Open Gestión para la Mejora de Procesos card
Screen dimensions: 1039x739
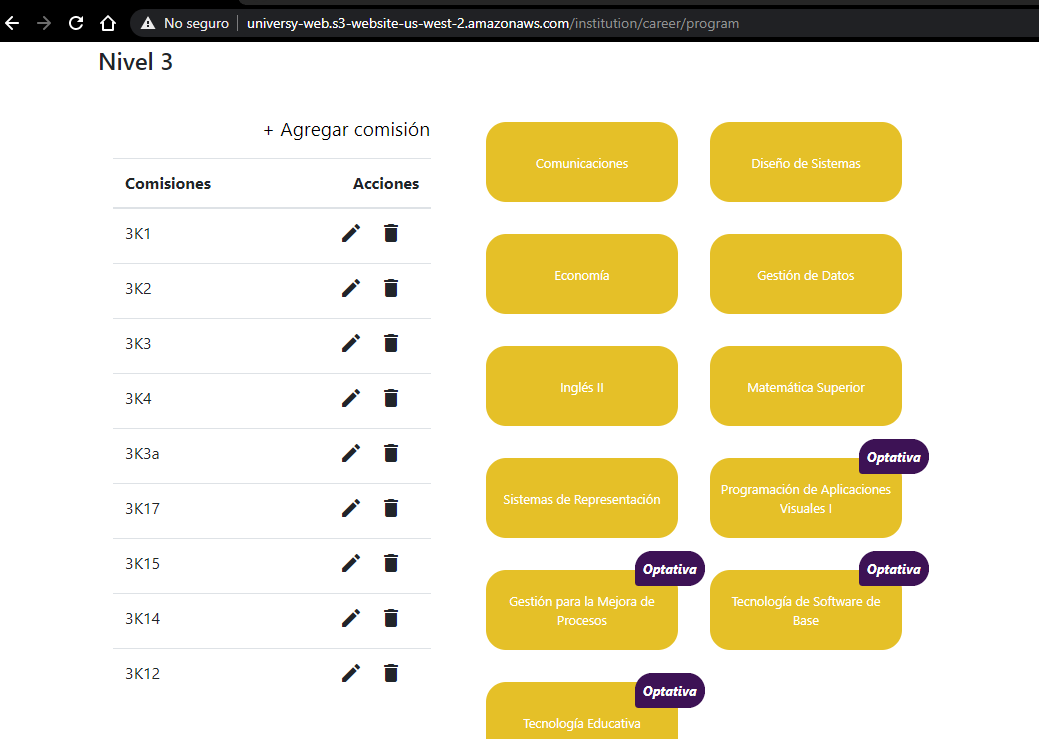pos(582,611)
